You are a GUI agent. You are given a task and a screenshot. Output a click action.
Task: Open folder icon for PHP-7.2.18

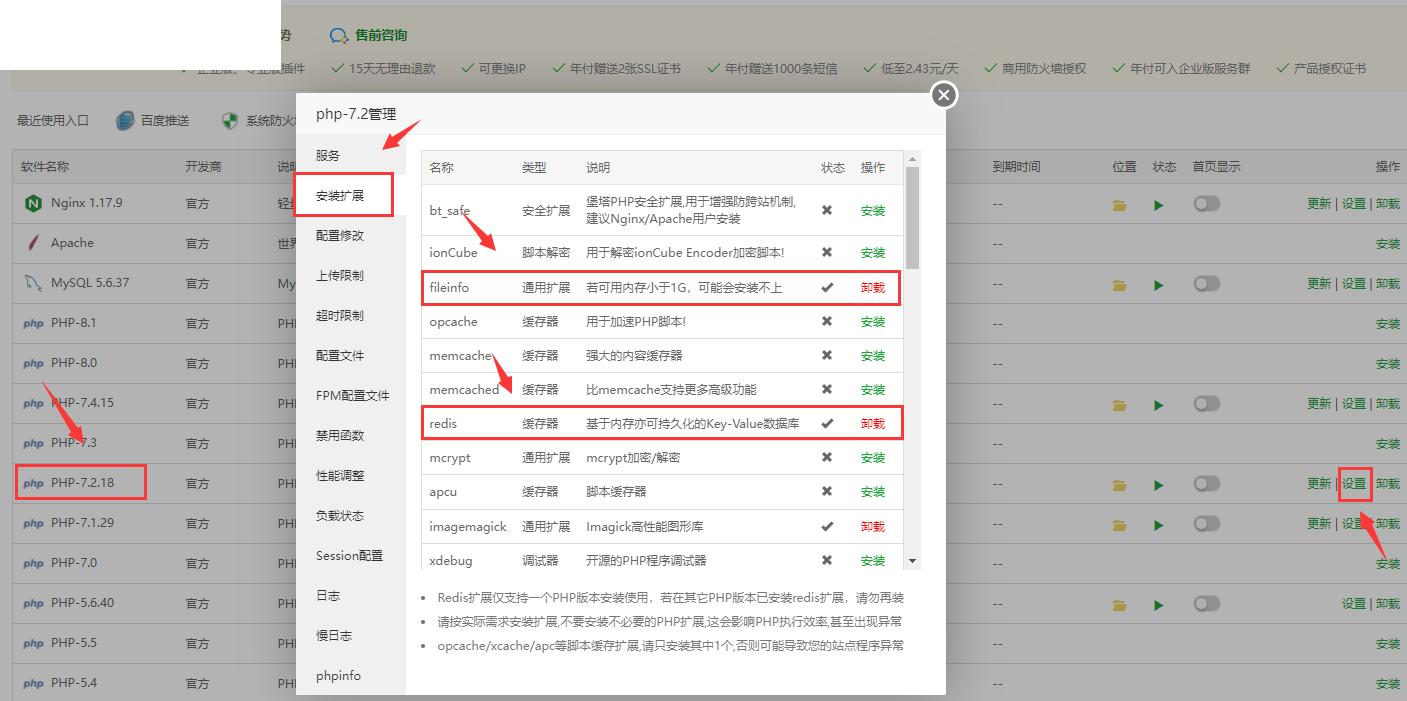coord(1119,485)
